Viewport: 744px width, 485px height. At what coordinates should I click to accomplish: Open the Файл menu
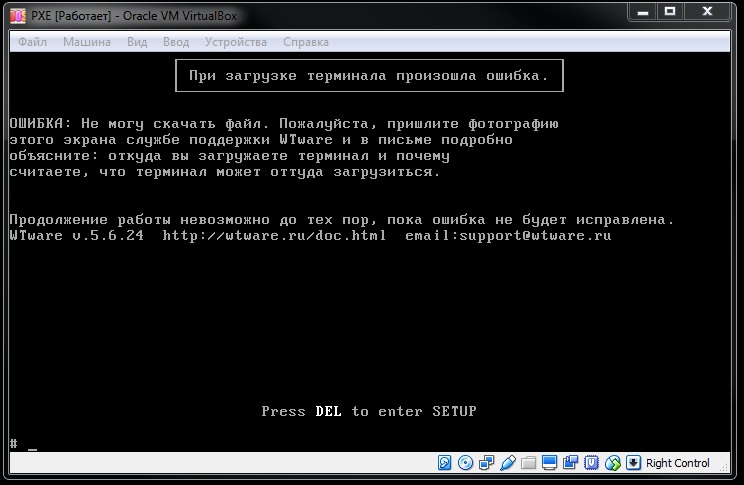(x=32, y=42)
